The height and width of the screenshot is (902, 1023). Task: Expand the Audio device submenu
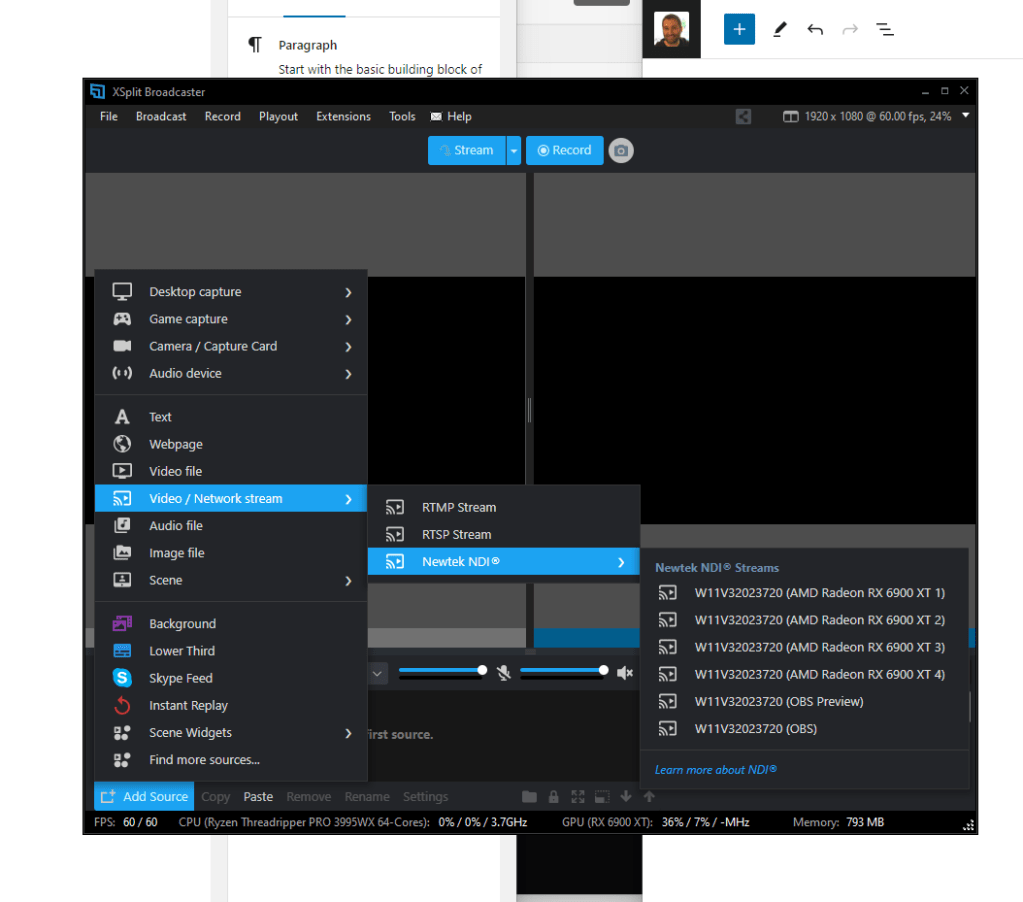tap(231, 374)
